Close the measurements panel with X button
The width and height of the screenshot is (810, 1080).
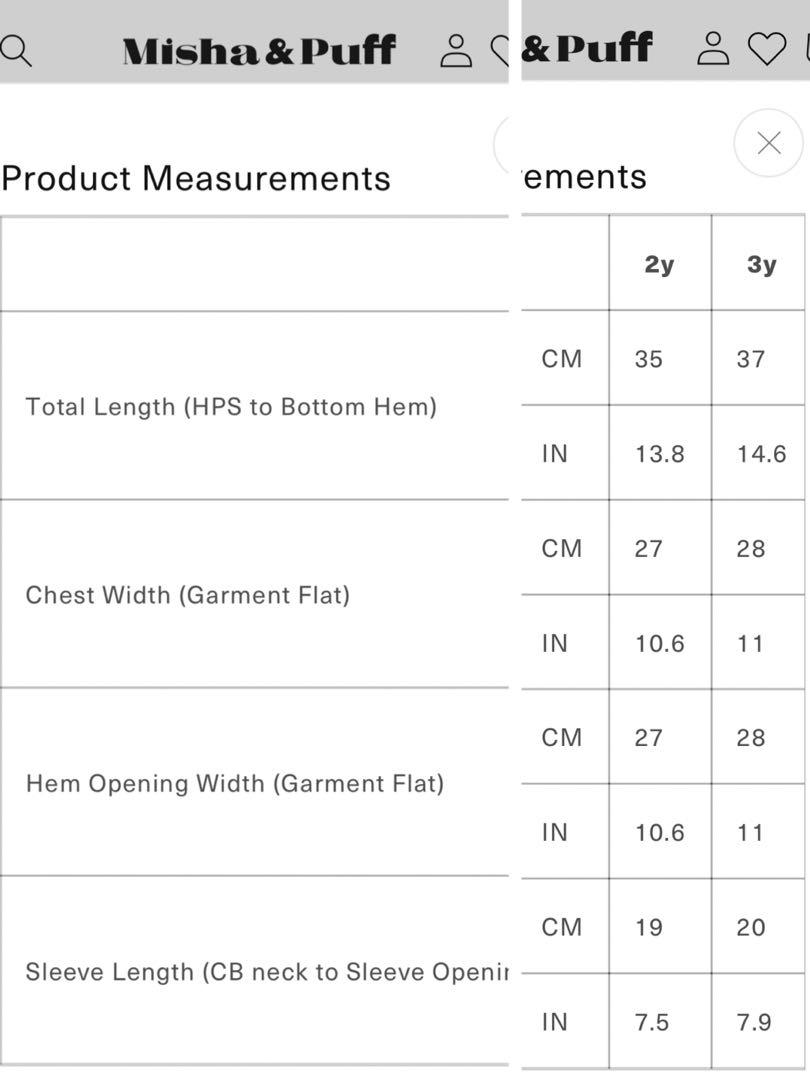click(768, 143)
